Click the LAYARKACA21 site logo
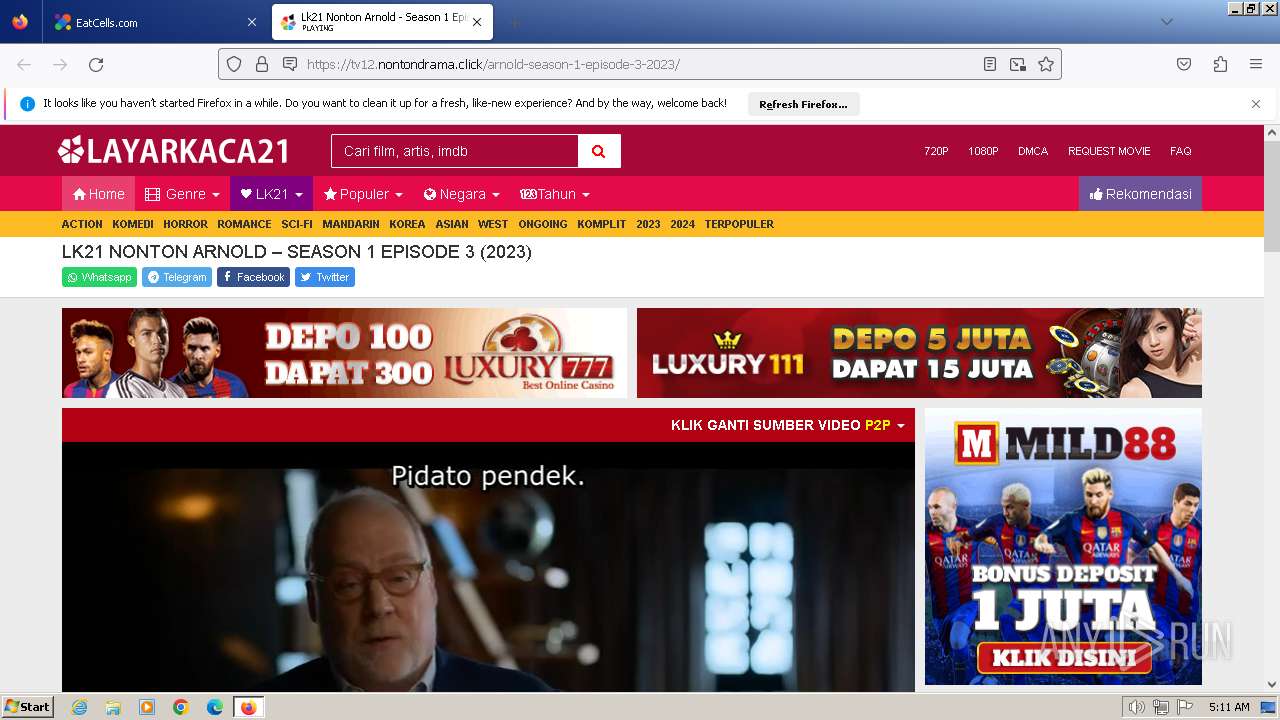The width and height of the screenshot is (1280, 720). 174,151
